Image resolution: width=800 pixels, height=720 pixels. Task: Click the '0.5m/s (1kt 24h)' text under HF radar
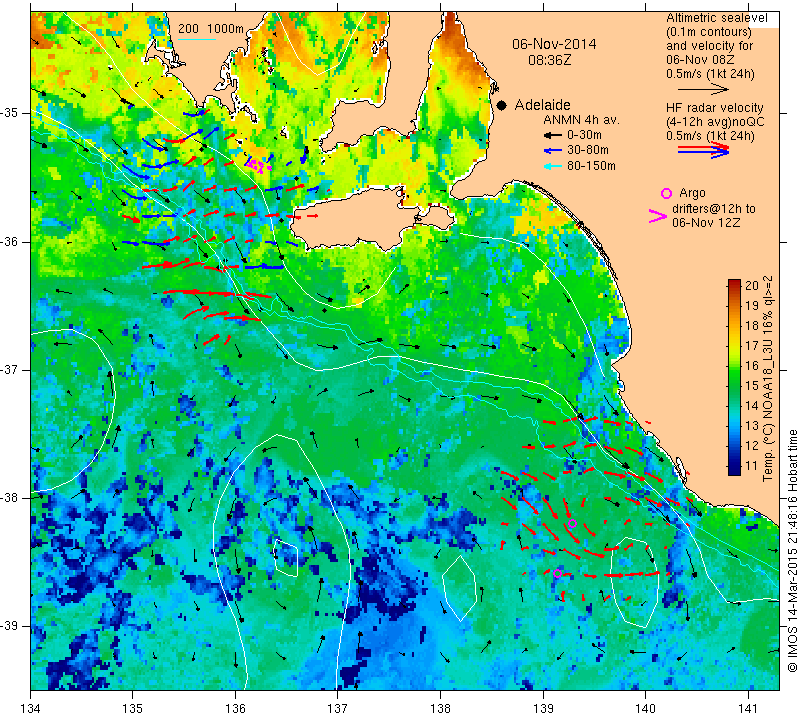click(x=710, y=136)
